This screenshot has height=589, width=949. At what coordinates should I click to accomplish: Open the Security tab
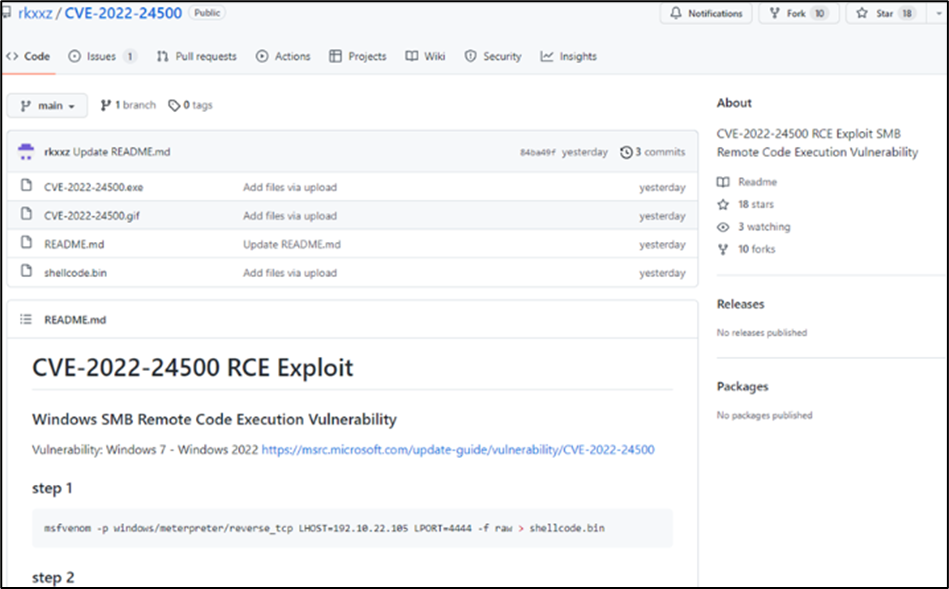493,56
